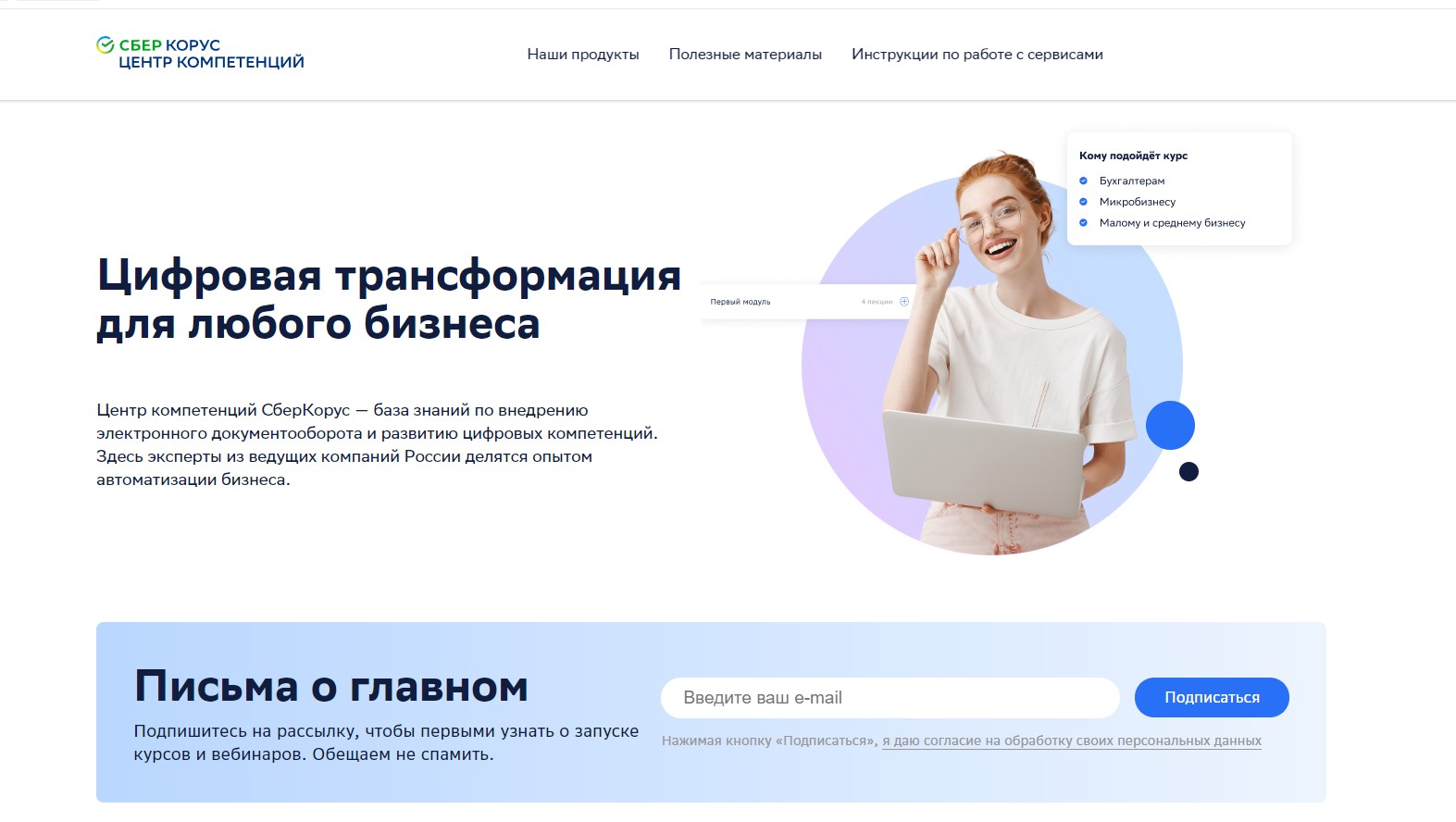Click the paragraph starting Центр компетенций СберКорус
Screen dimensions: 1456x822
click(x=378, y=445)
